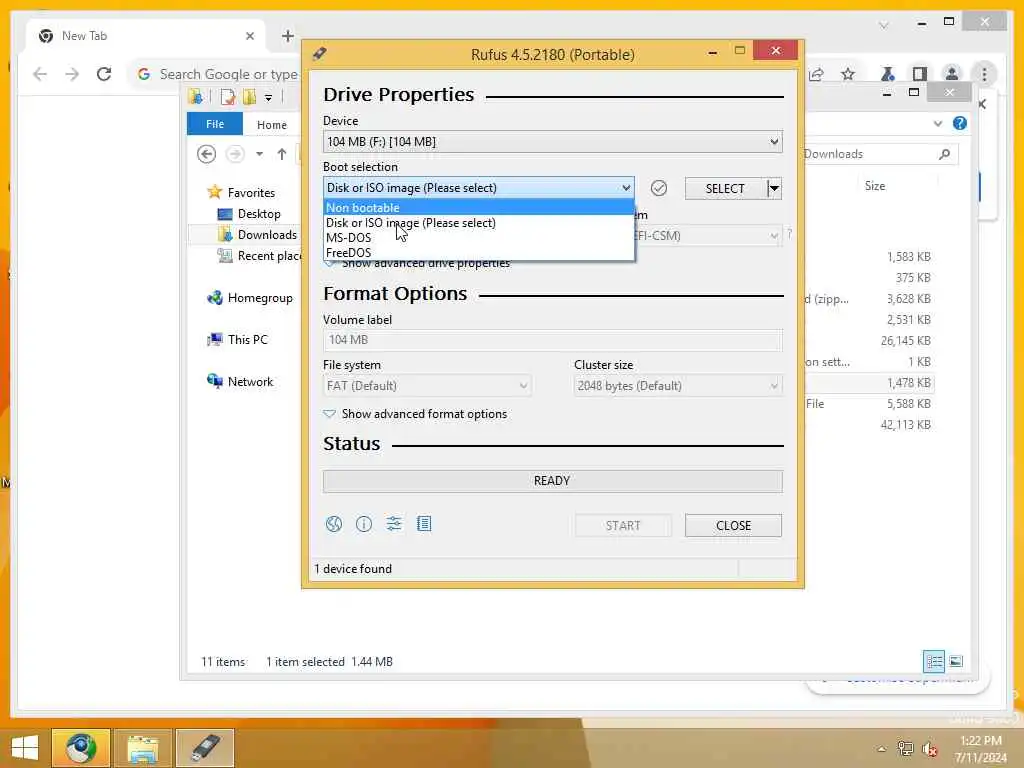Close the New Tab tab

(249, 36)
